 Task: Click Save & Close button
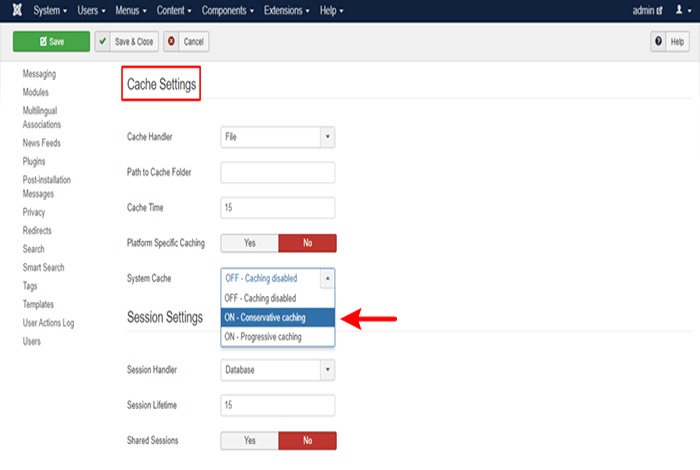125,42
